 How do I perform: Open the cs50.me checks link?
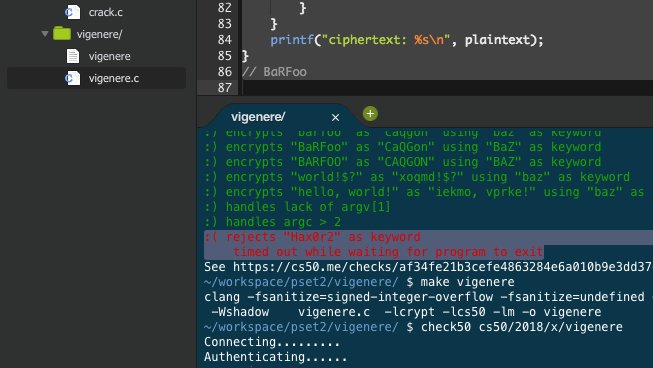pos(442,267)
